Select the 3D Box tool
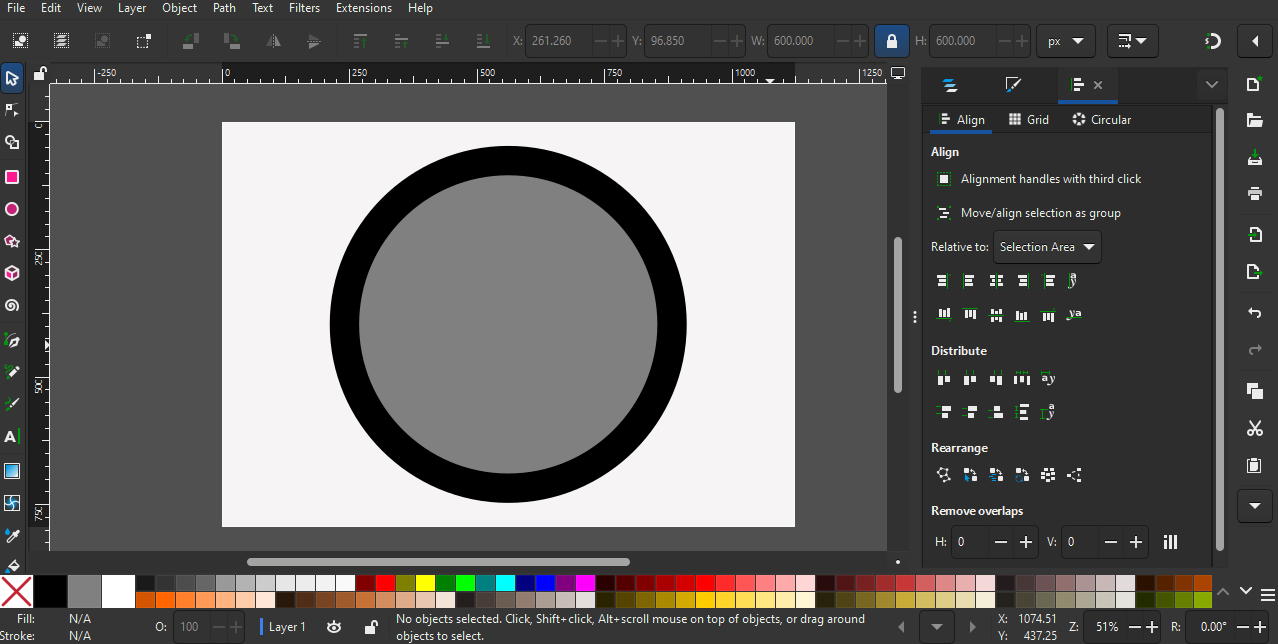1278x644 pixels. [x=12, y=273]
